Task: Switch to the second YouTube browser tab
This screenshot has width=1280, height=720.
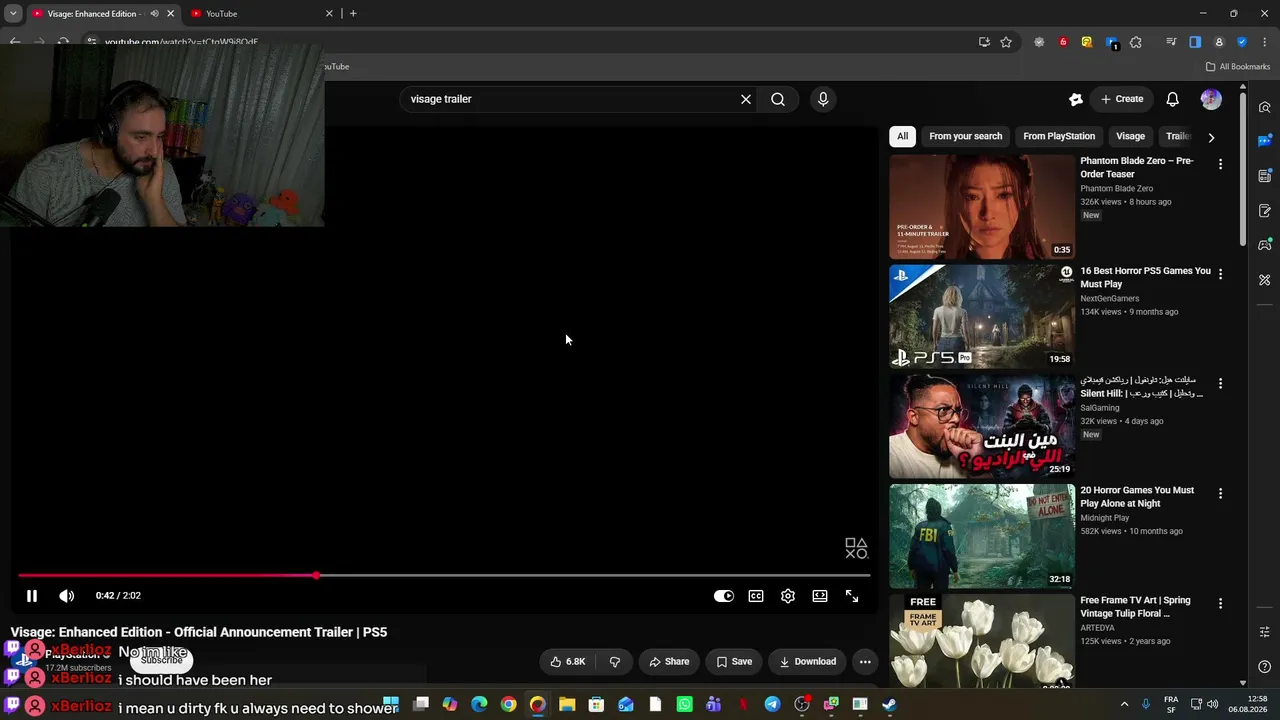Action: 261,14
